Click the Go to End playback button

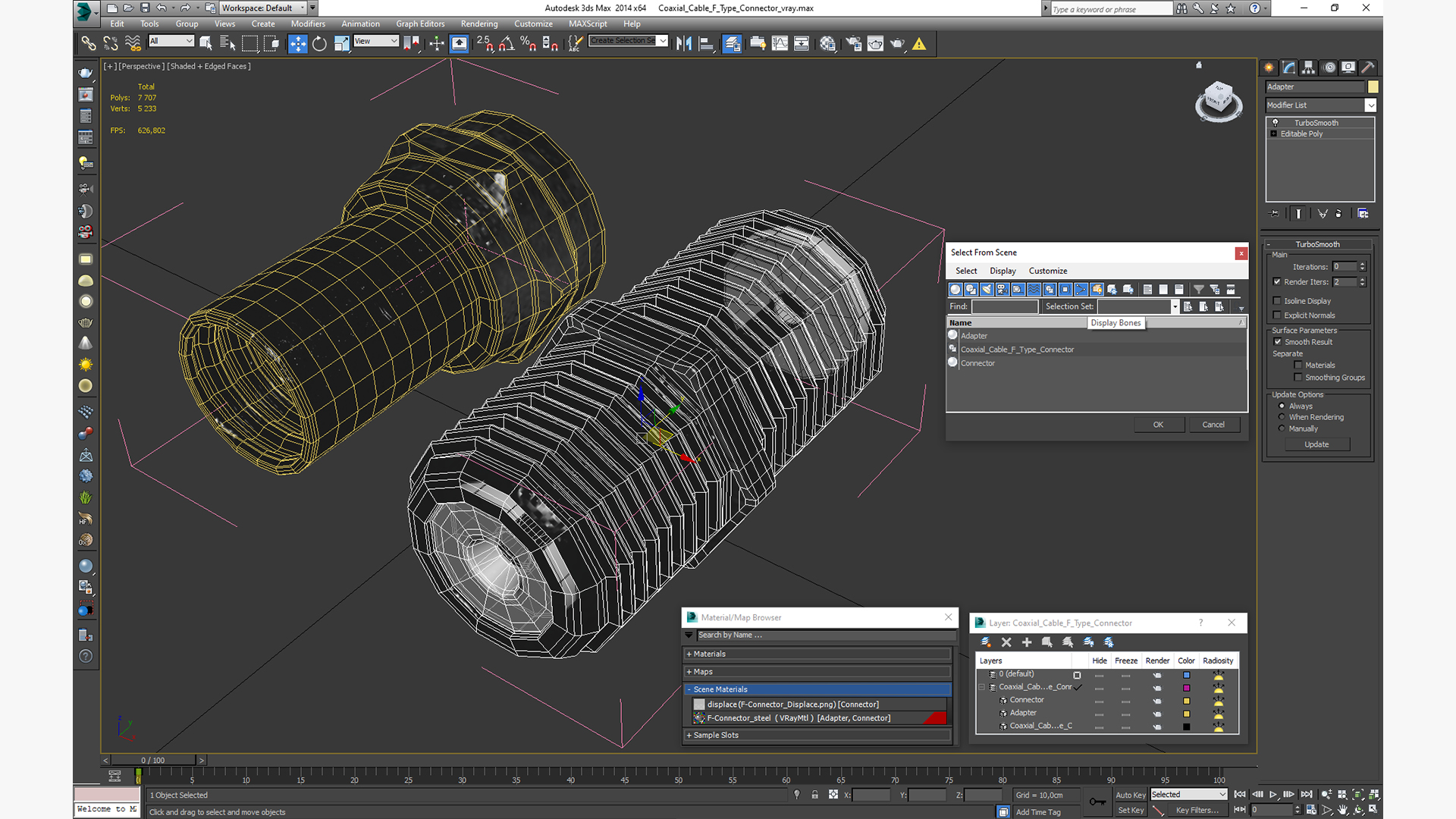(x=1307, y=794)
